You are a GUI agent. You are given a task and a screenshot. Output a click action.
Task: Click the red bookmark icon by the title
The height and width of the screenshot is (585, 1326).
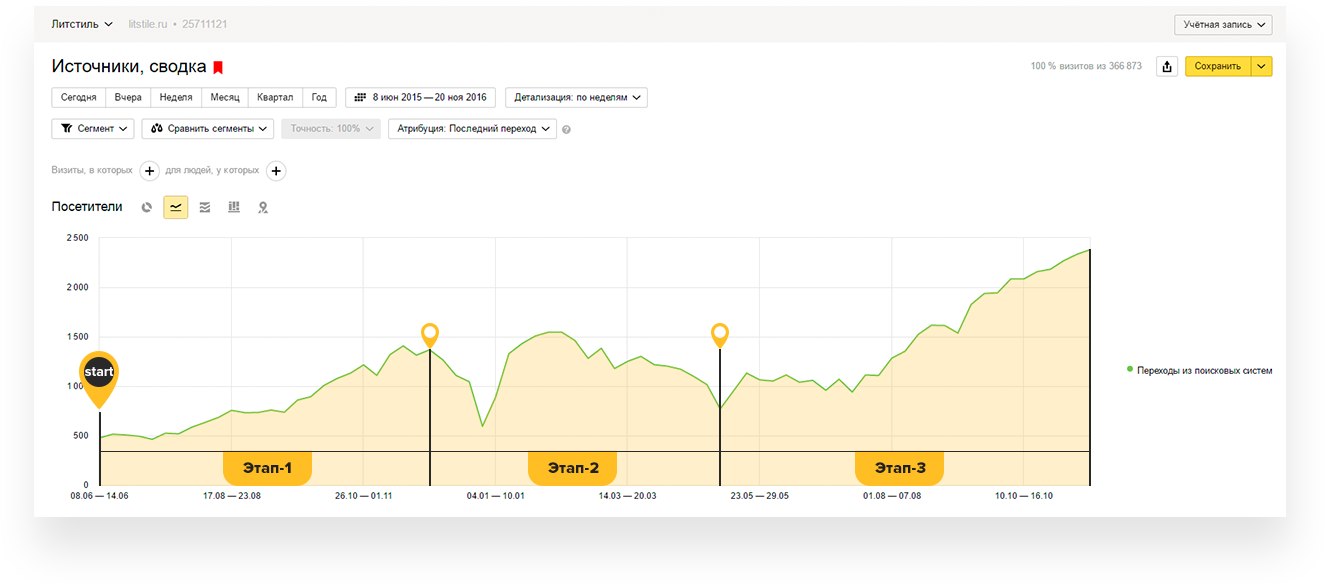tap(218, 67)
